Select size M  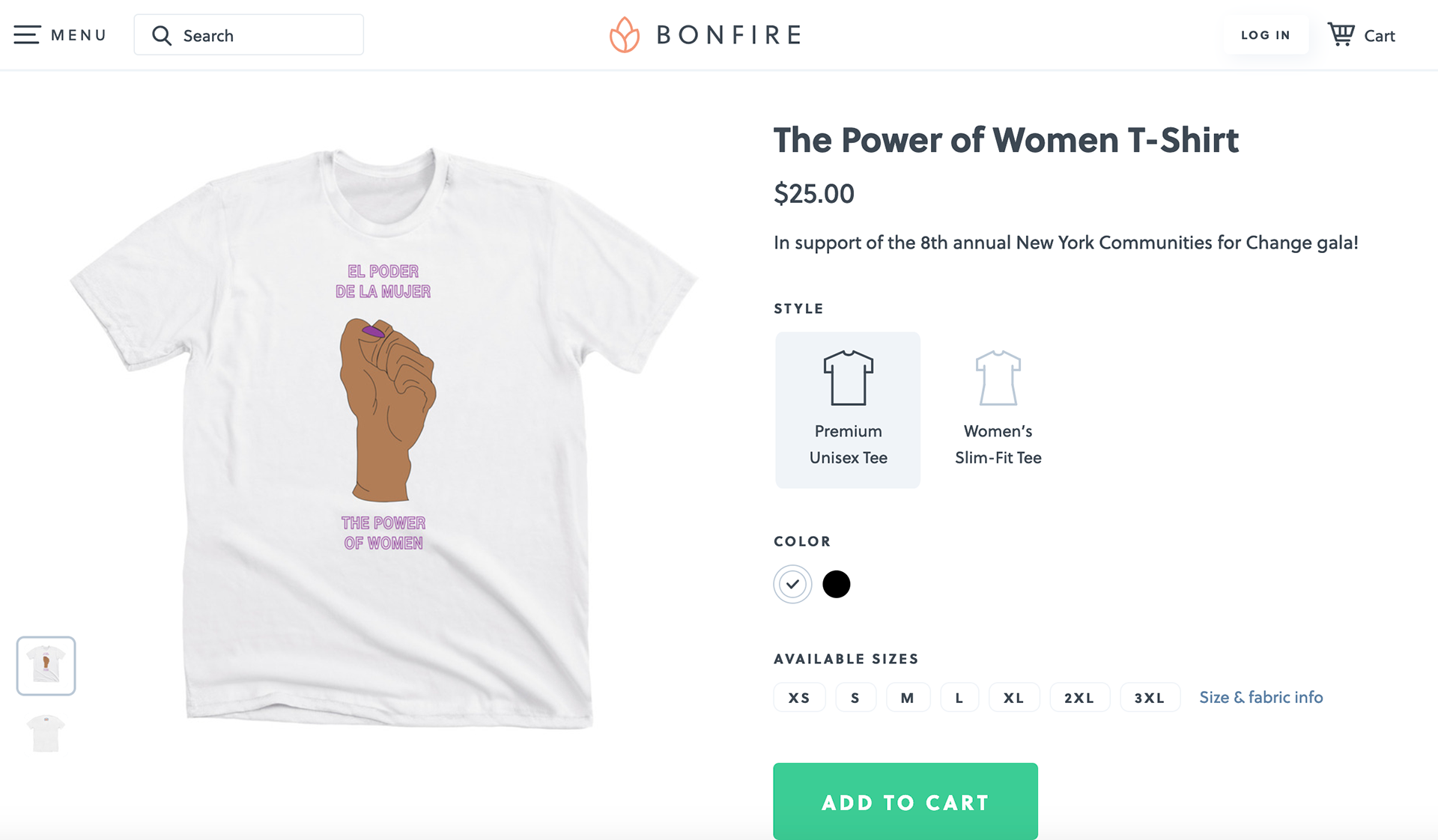pos(908,698)
